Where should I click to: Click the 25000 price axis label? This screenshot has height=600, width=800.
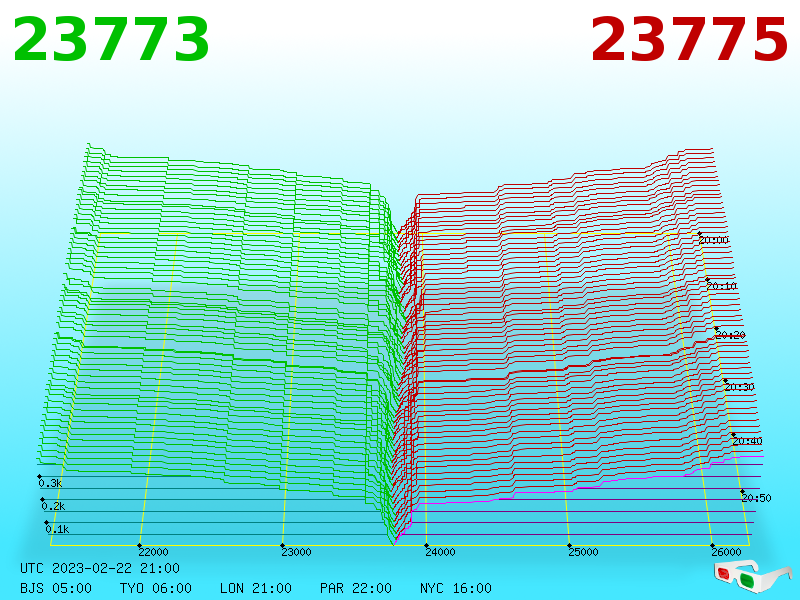coord(583,552)
